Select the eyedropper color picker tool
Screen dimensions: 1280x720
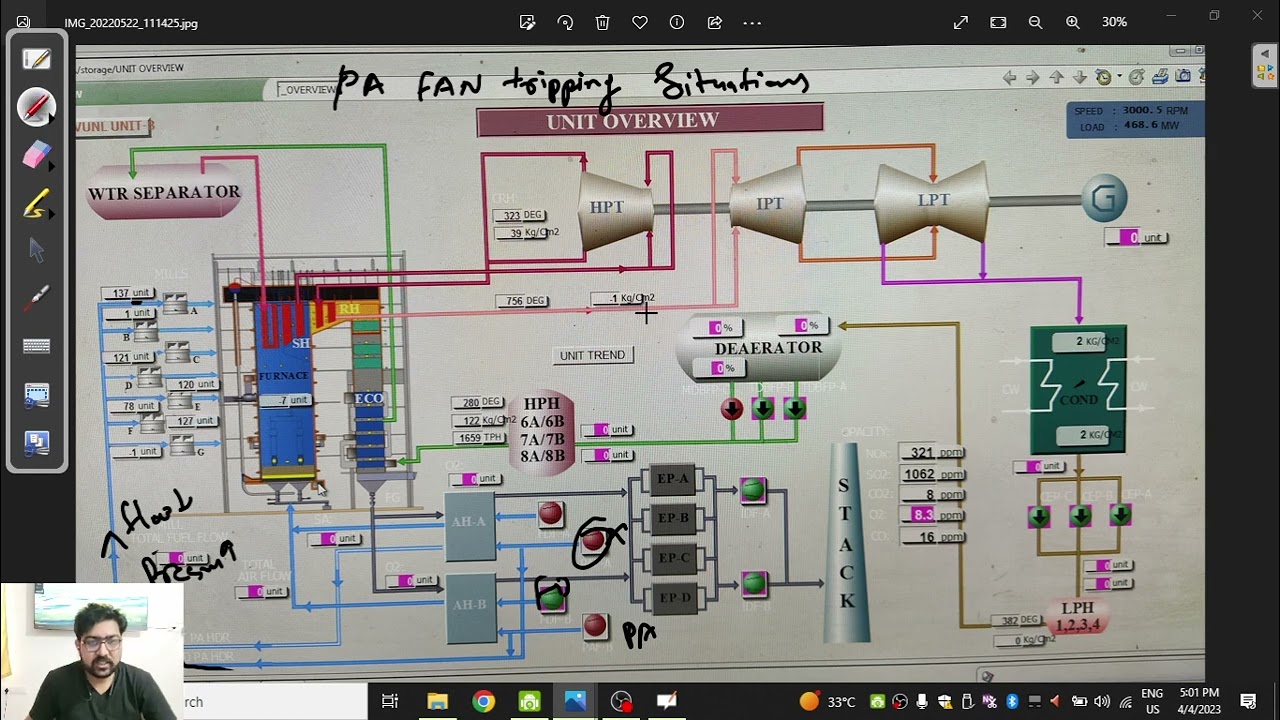[37, 298]
